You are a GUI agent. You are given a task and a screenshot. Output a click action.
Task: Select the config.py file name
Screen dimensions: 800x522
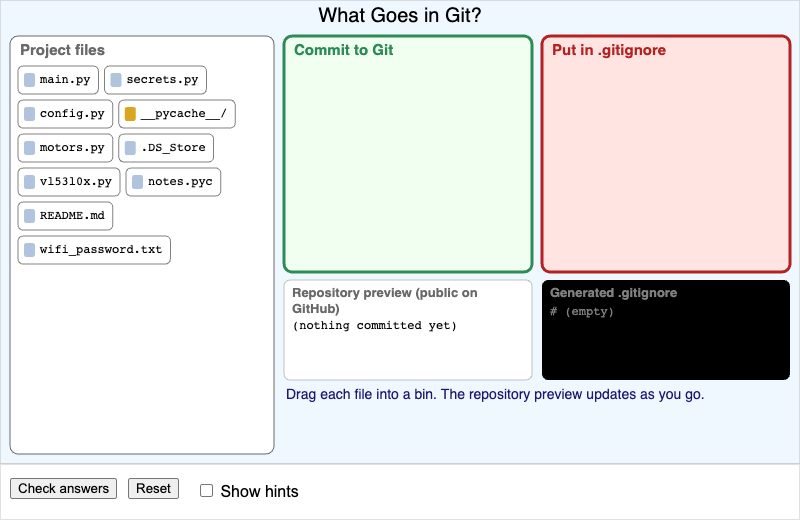(72, 114)
